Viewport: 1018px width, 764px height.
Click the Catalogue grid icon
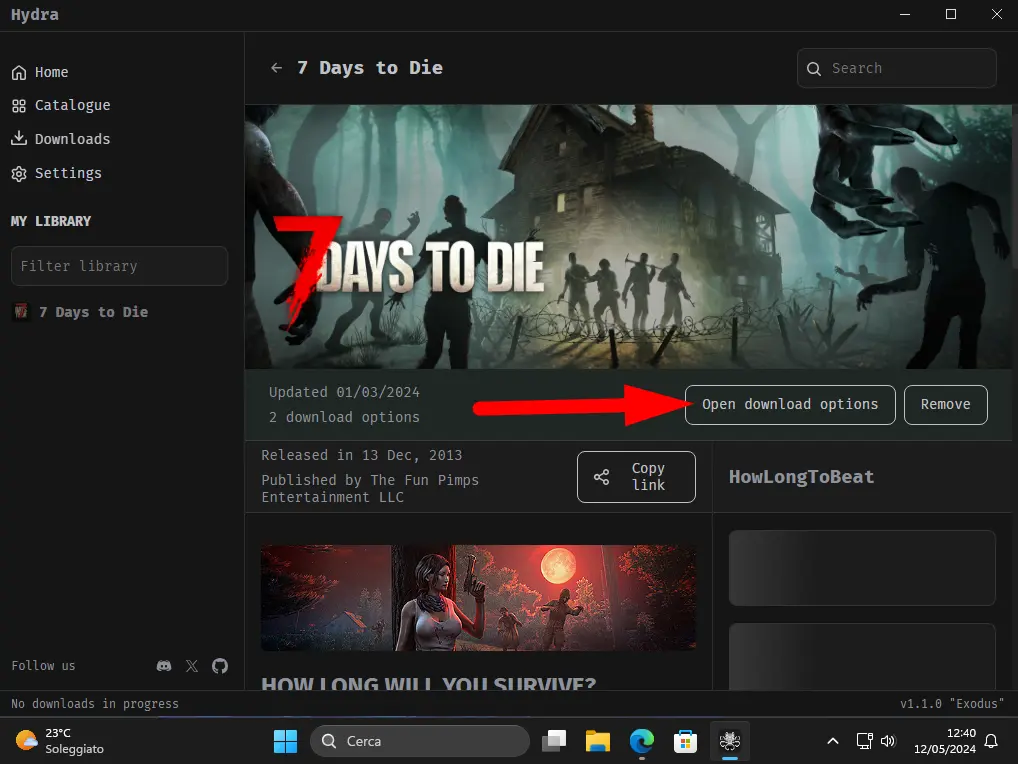19,106
